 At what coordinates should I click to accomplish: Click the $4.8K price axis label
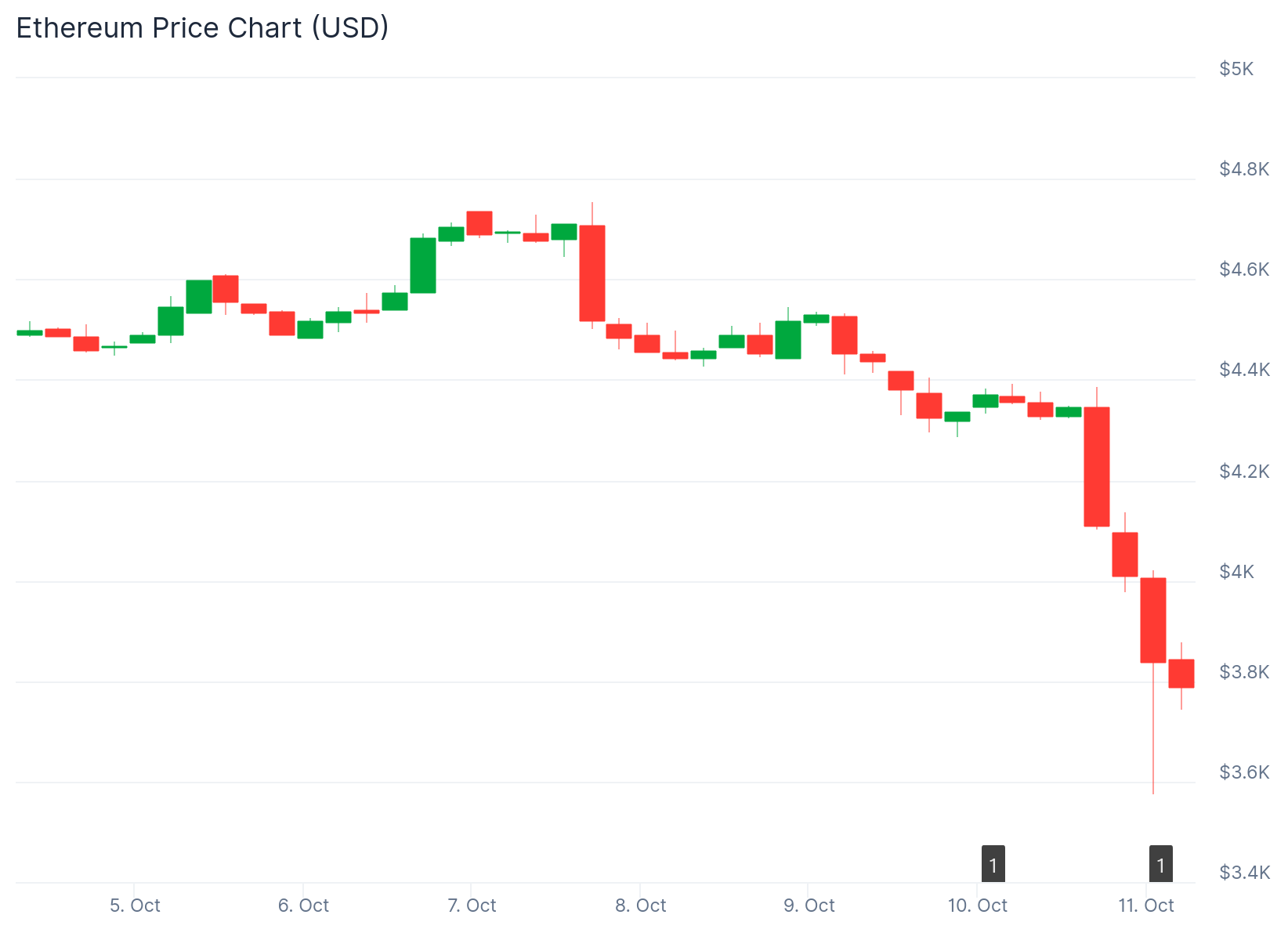coord(1244,169)
